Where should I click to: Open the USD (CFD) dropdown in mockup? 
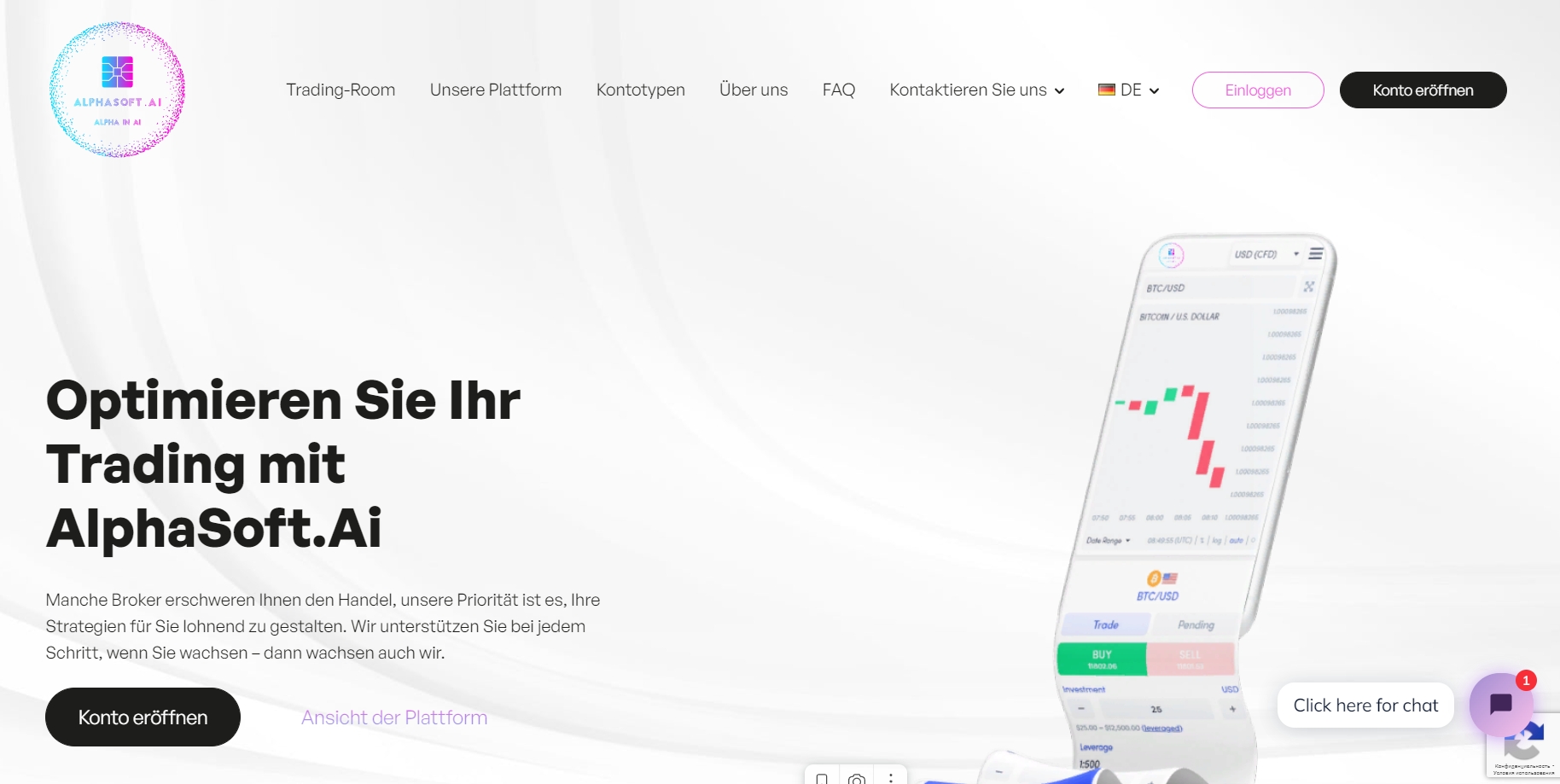coord(1266,254)
